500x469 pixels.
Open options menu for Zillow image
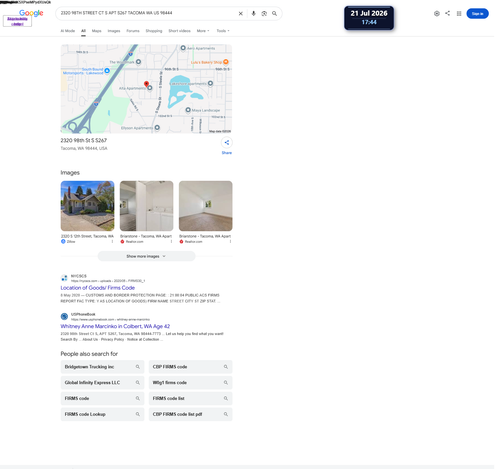click(112, 241)
